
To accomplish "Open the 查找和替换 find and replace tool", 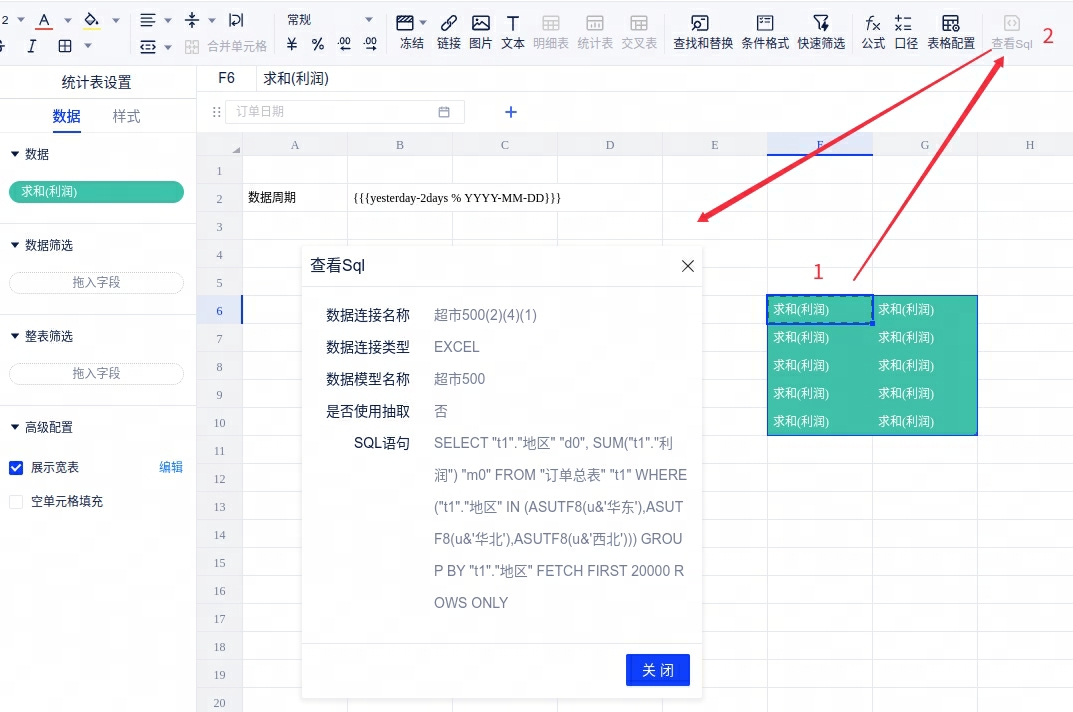I will click(x=702, y=31).
